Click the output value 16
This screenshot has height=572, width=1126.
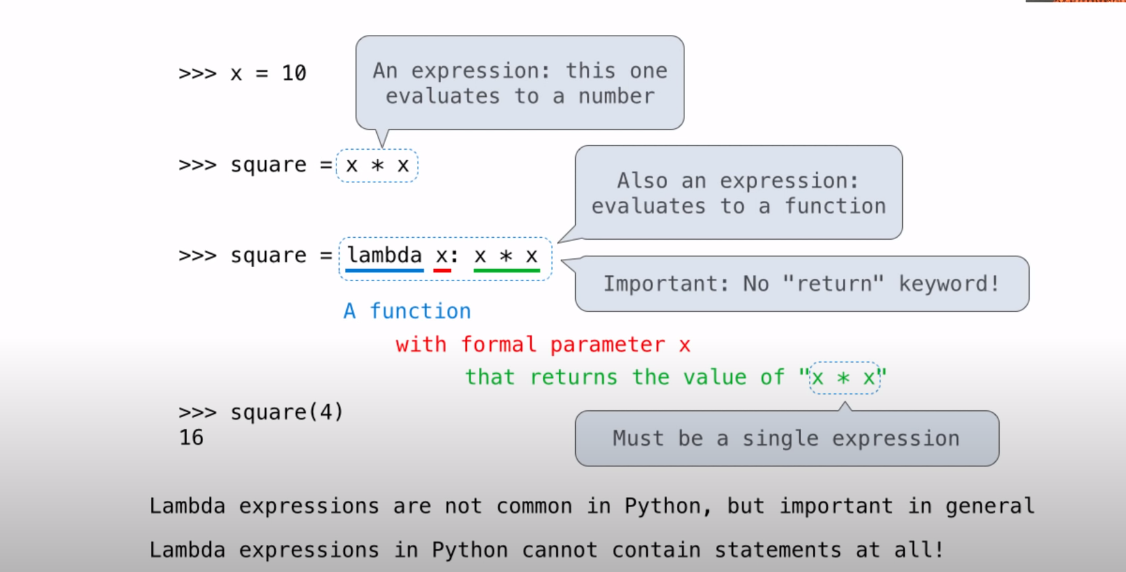pos(191,437)
